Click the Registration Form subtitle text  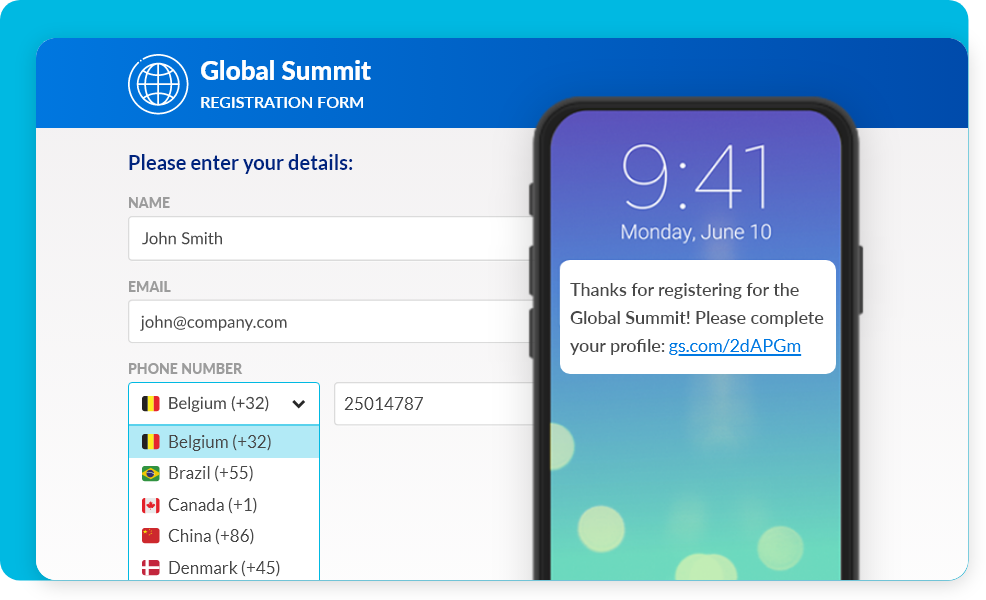[x=282, y=102]
